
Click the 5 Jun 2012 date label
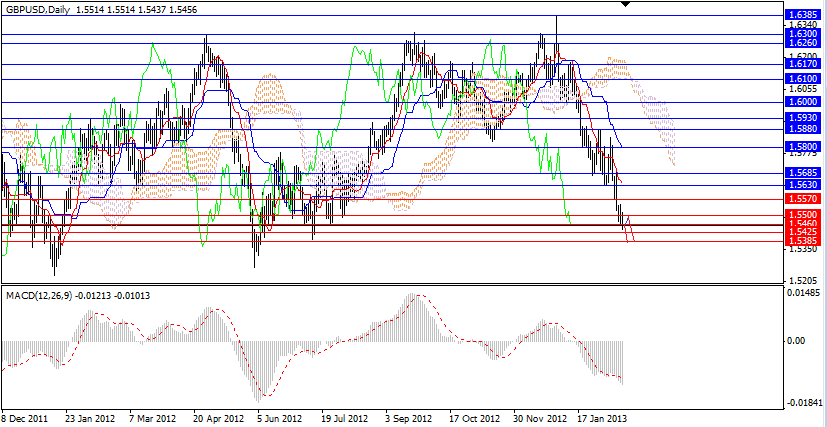tap(279, 418)
